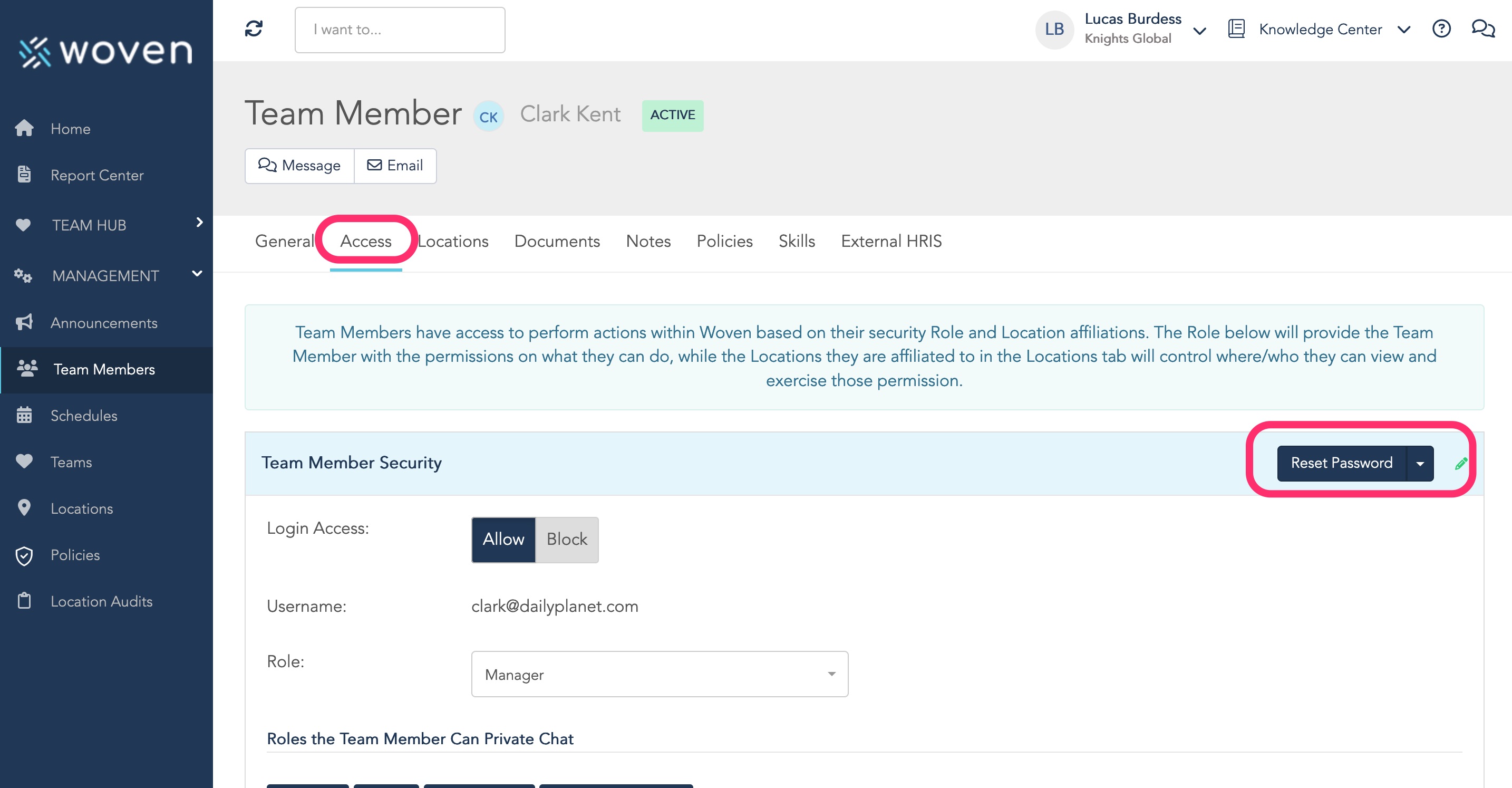Click the refresh icon in top bar

(254, 29)
